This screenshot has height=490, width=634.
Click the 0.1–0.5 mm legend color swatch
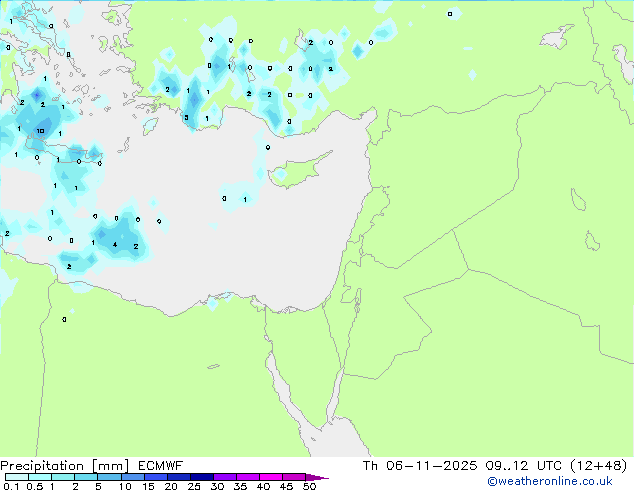(x=17, y=477)
